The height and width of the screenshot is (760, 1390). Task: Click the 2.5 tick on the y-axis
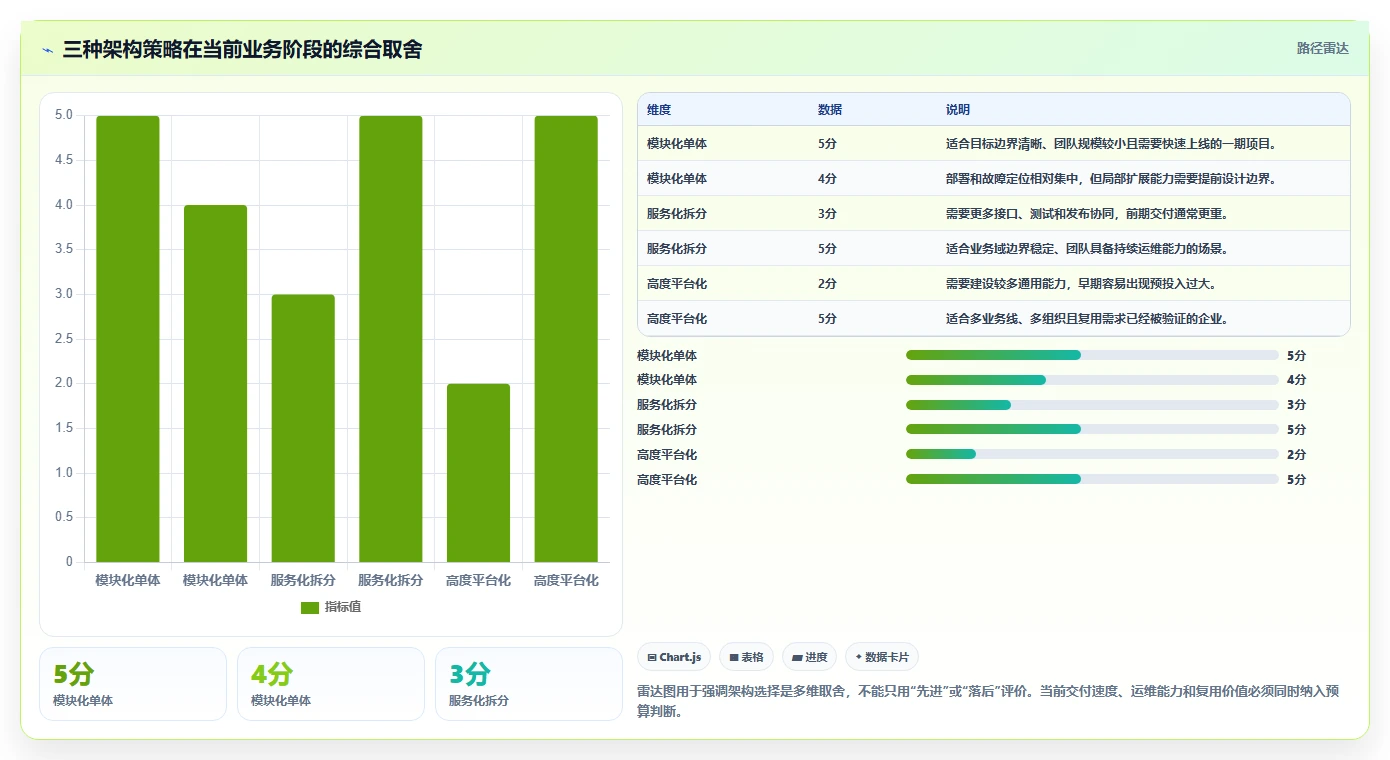(x=63, y=339)
